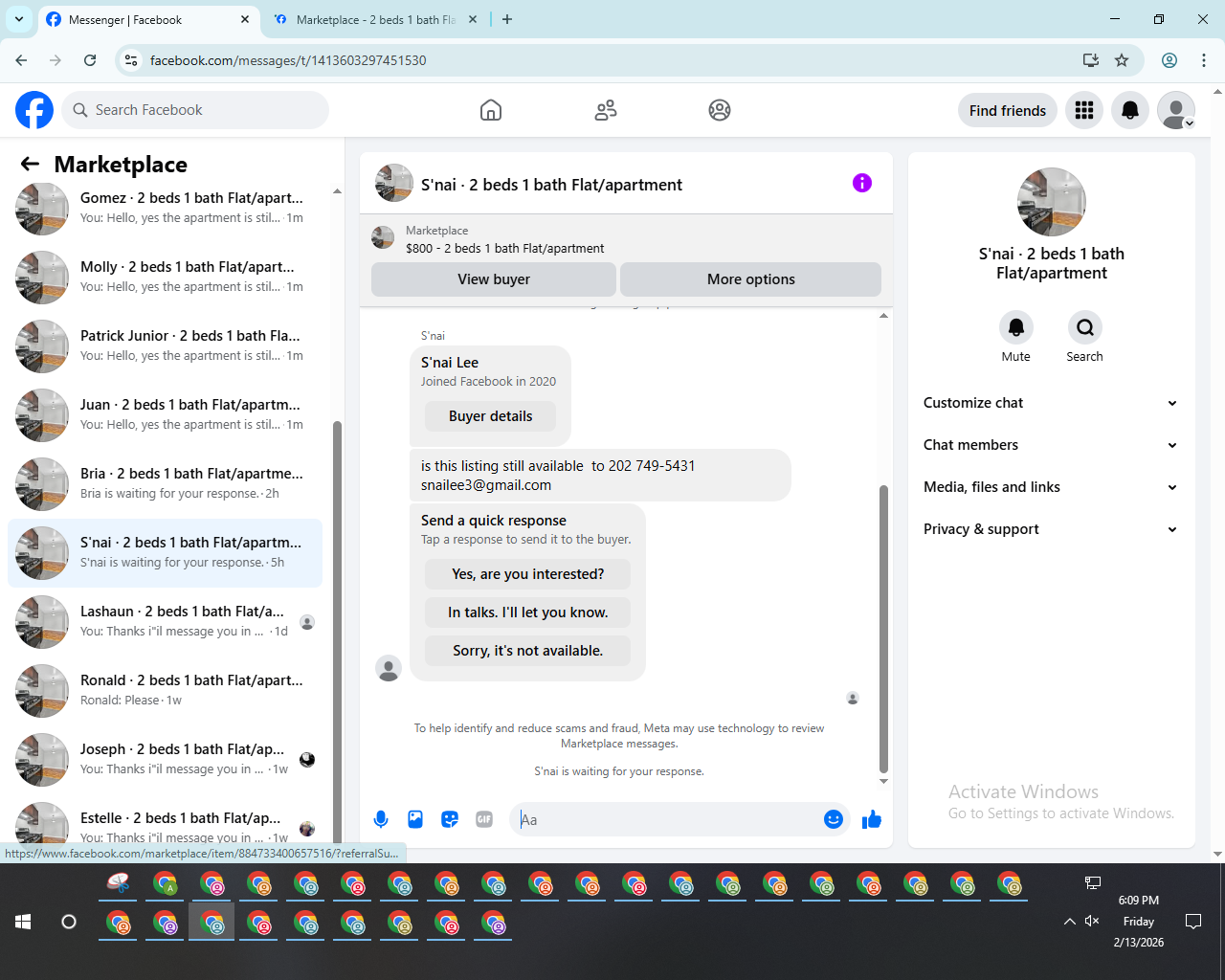Expand Media, files and links section
The height and width of the screenshot is (980, 1225).
pos(1051,487)
